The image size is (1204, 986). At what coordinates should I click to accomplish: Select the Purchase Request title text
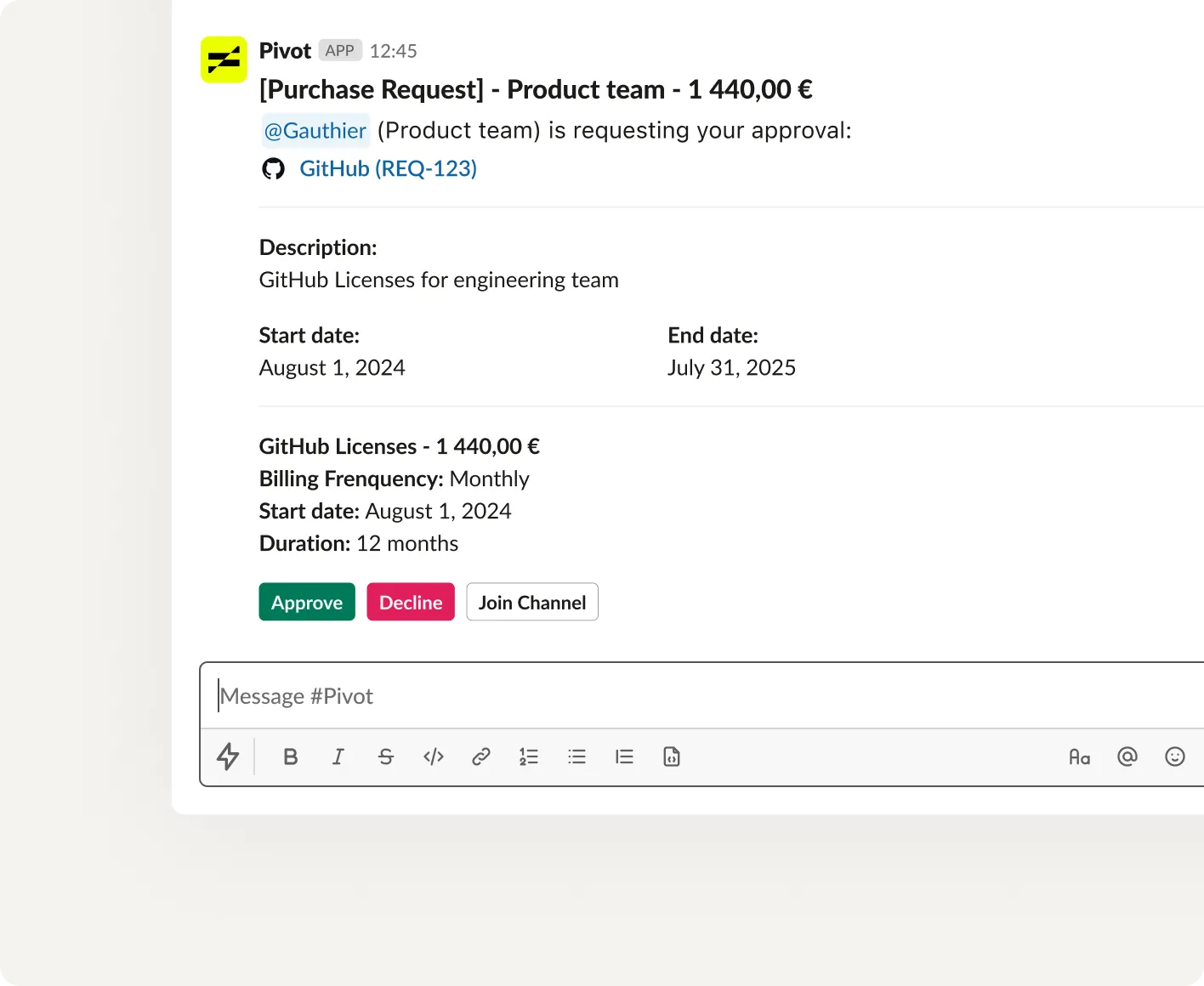coord(536,89)
